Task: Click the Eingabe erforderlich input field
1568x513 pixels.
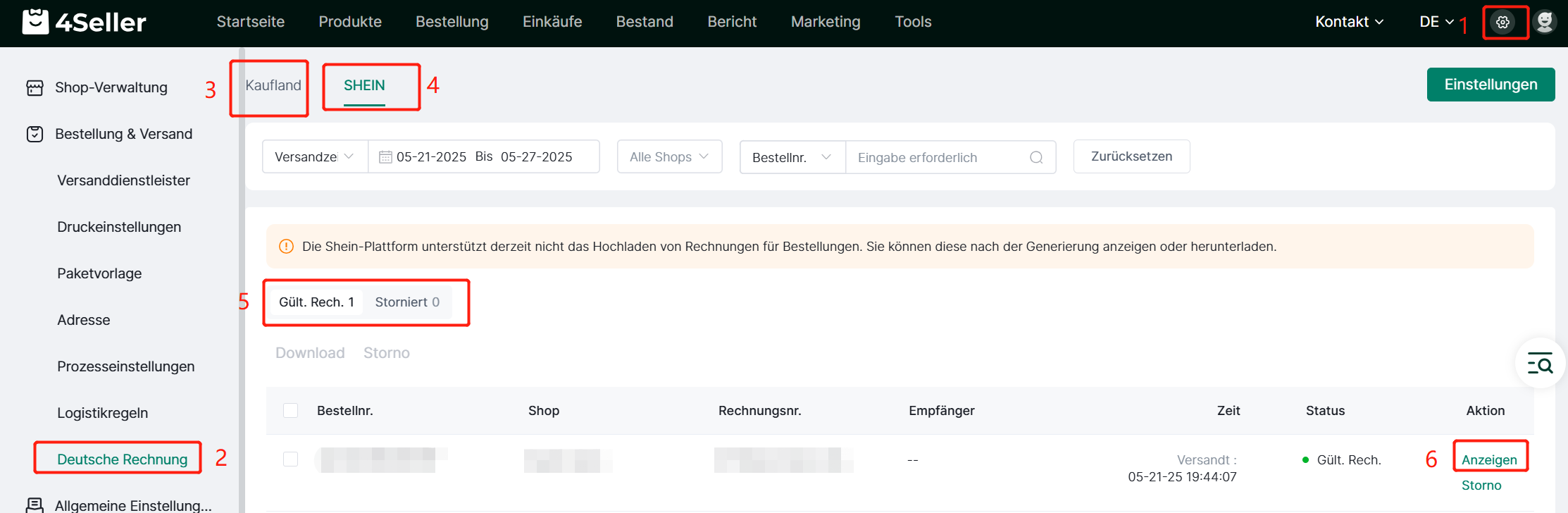Action: 937,157
